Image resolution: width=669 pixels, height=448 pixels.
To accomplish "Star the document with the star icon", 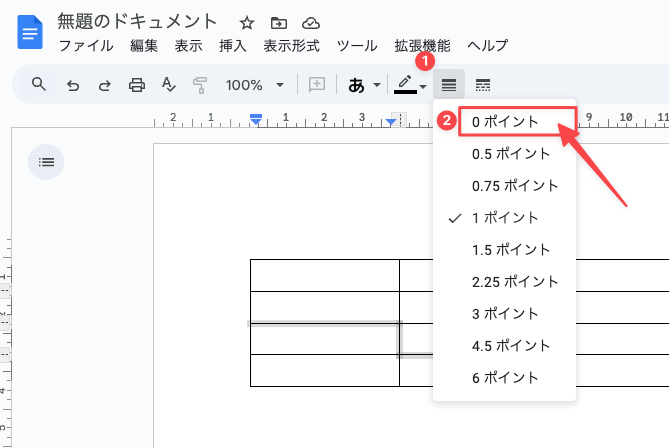I will coord(247,22).
